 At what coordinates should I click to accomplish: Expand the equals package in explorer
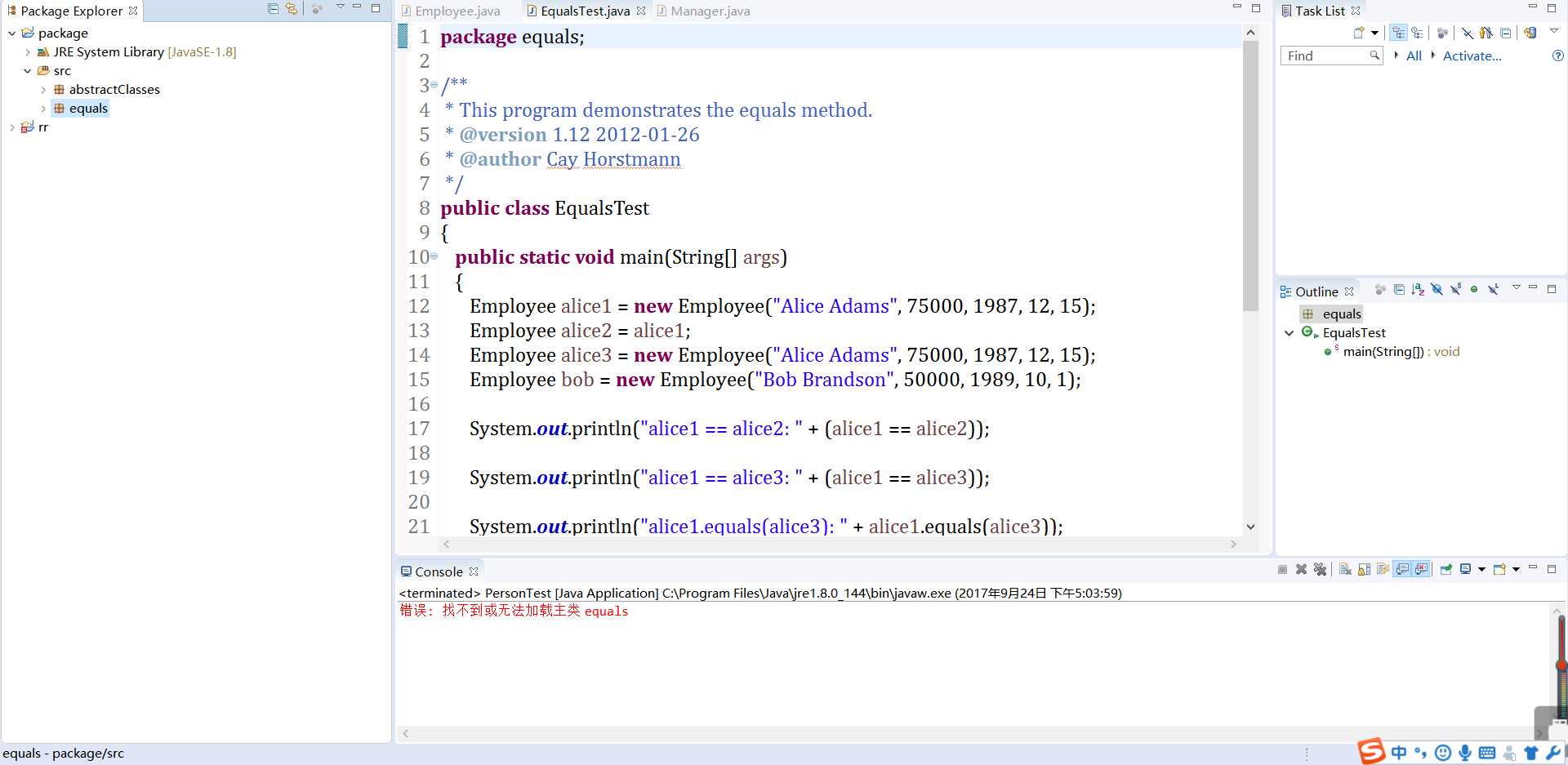[43, 109]
